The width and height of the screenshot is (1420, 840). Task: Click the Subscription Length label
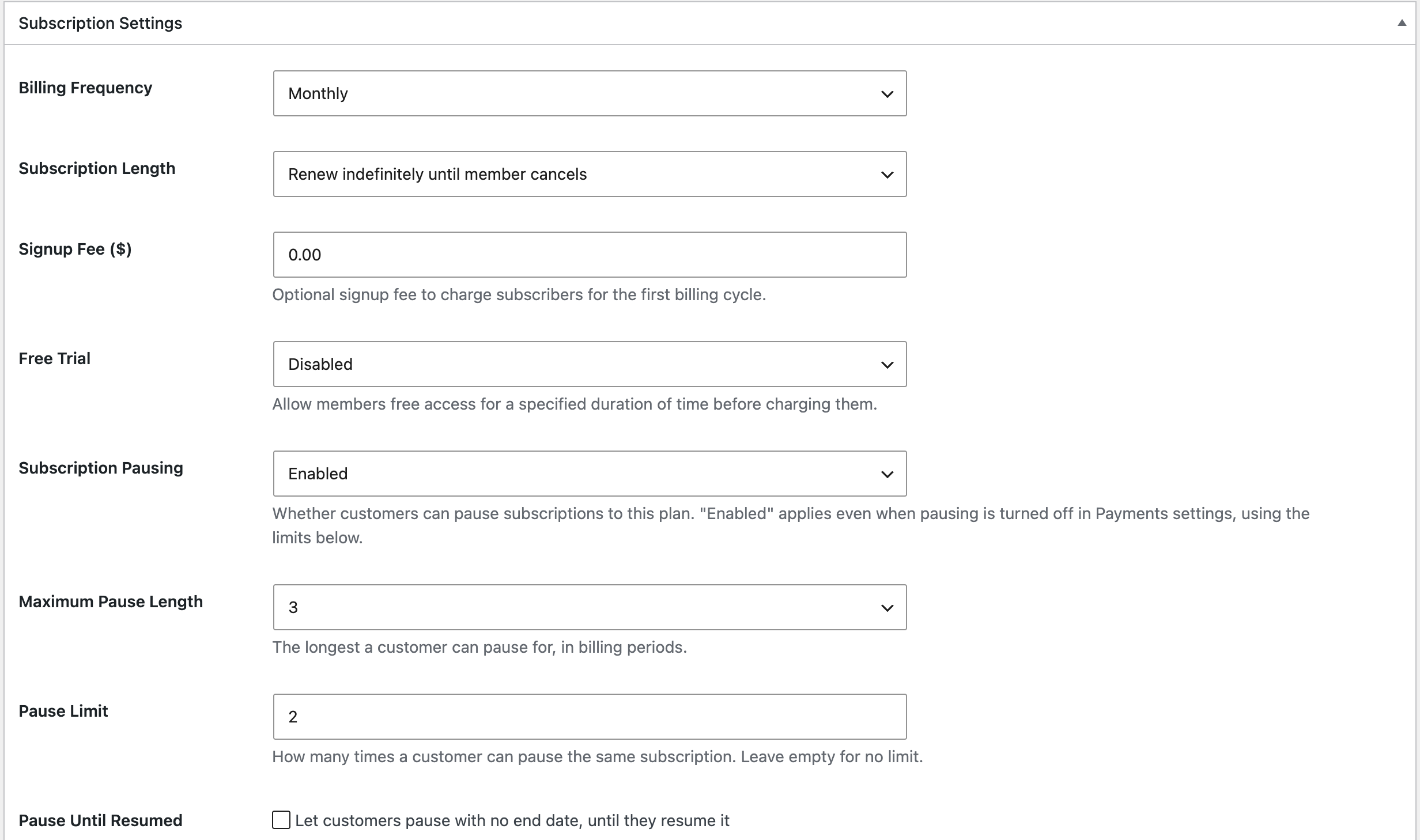tap(97, 168)
